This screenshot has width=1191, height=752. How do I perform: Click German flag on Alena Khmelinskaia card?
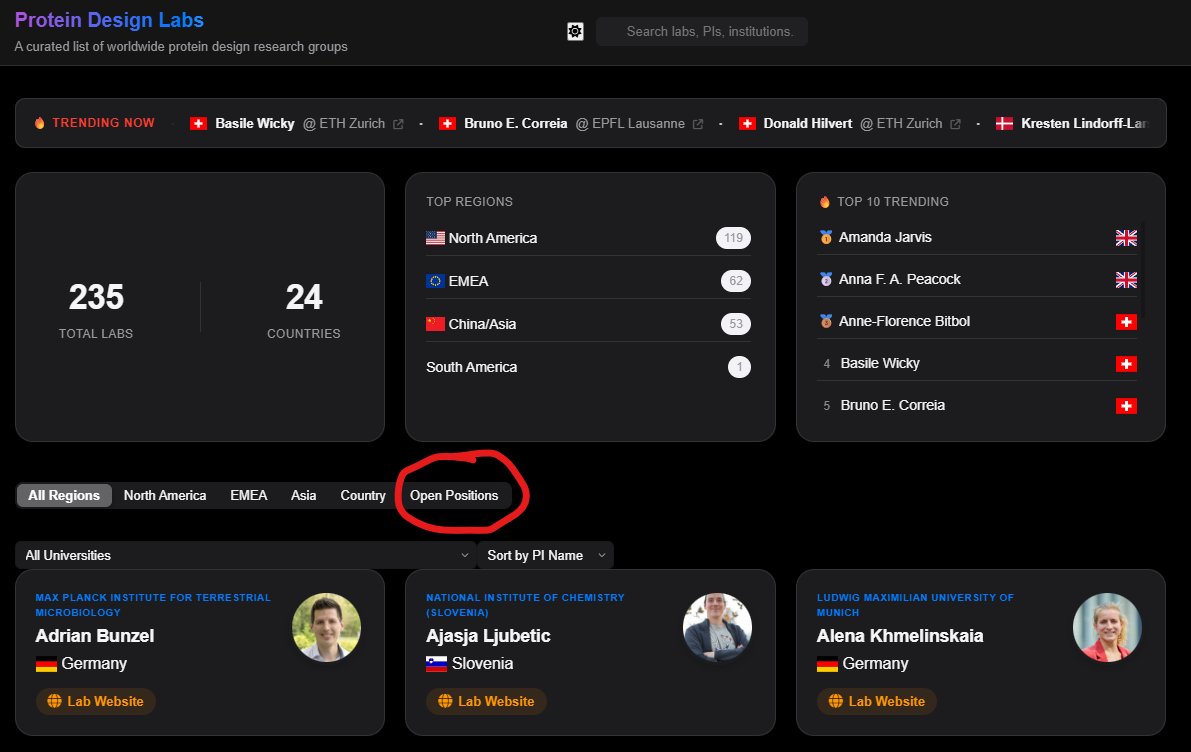[827, 664]
